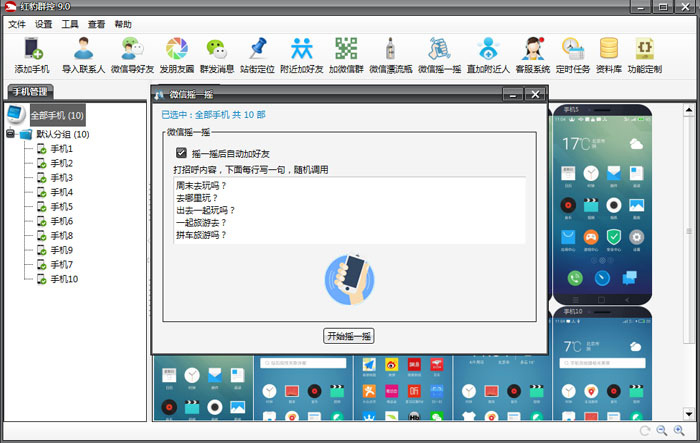This screenshot has height=443, width=700.
Task: Select 默认分组 (10) group
Action: coord(62,134)
